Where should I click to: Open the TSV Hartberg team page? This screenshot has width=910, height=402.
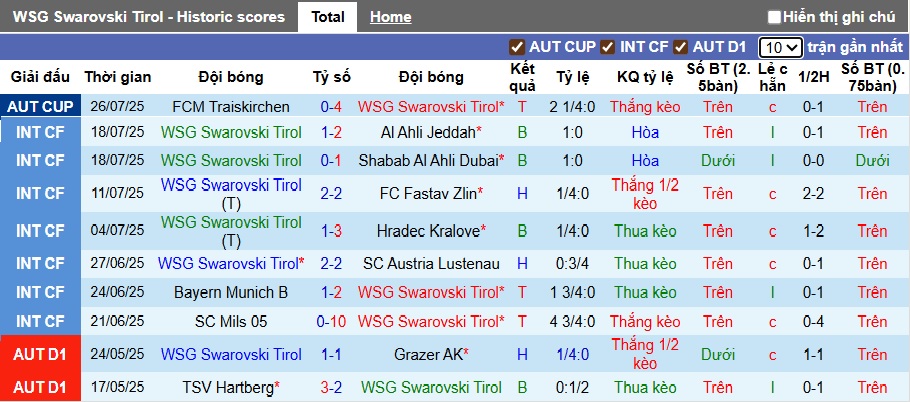(x=229, y=388)
